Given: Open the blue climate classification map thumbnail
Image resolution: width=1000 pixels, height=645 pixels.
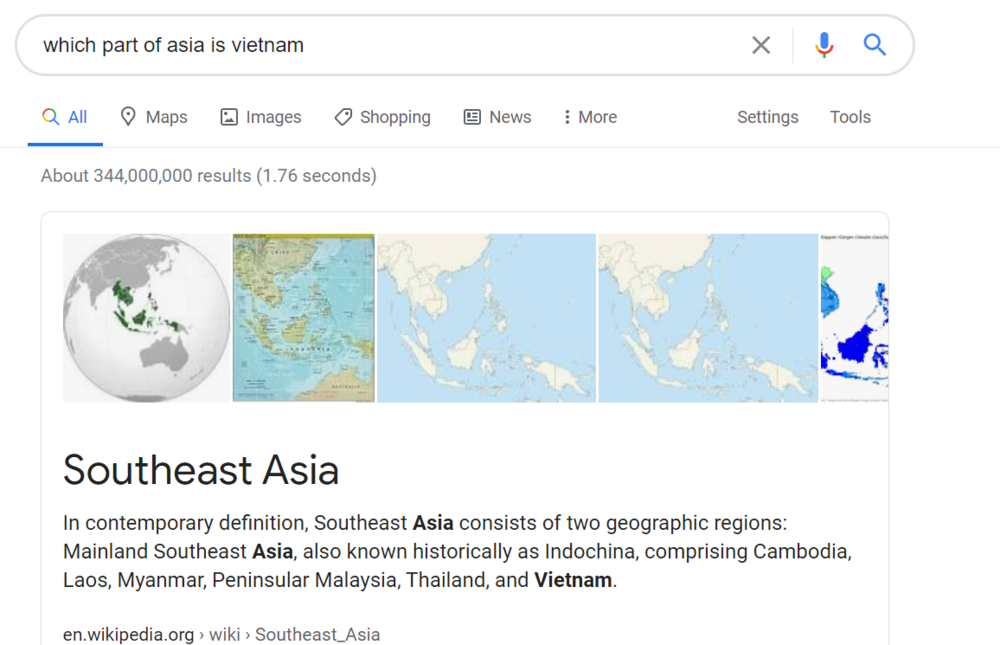Looking at the screenshot, I should [x=854, y=318].
